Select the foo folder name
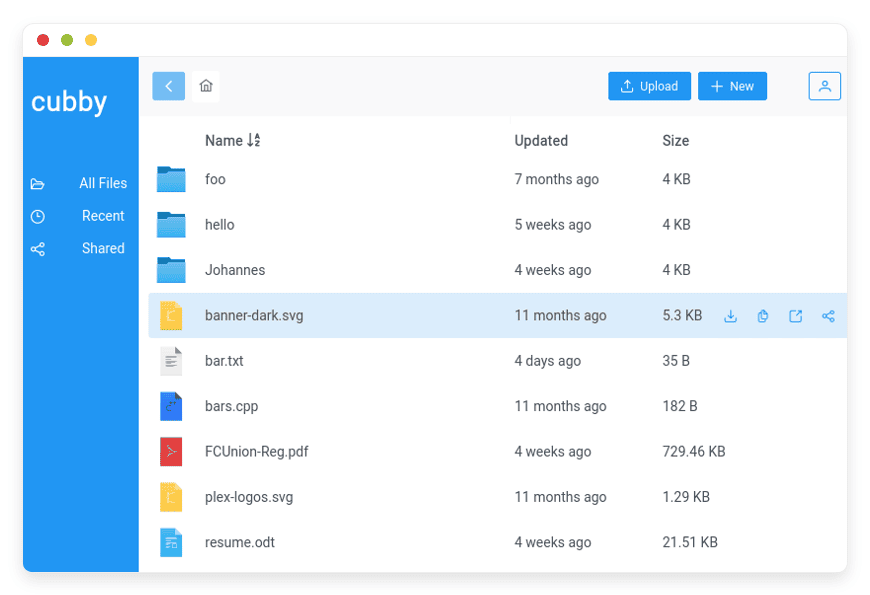 (215, 179)
